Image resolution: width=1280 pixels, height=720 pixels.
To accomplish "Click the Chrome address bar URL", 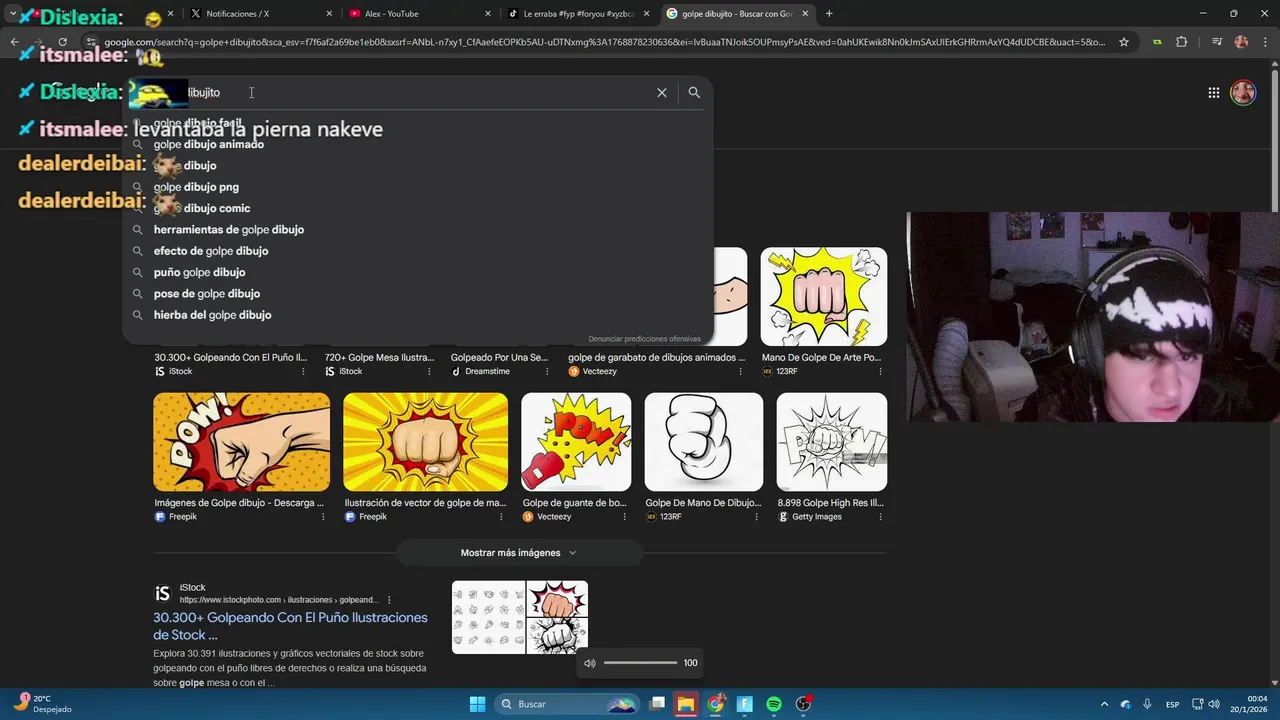I will tap(604, 42).
